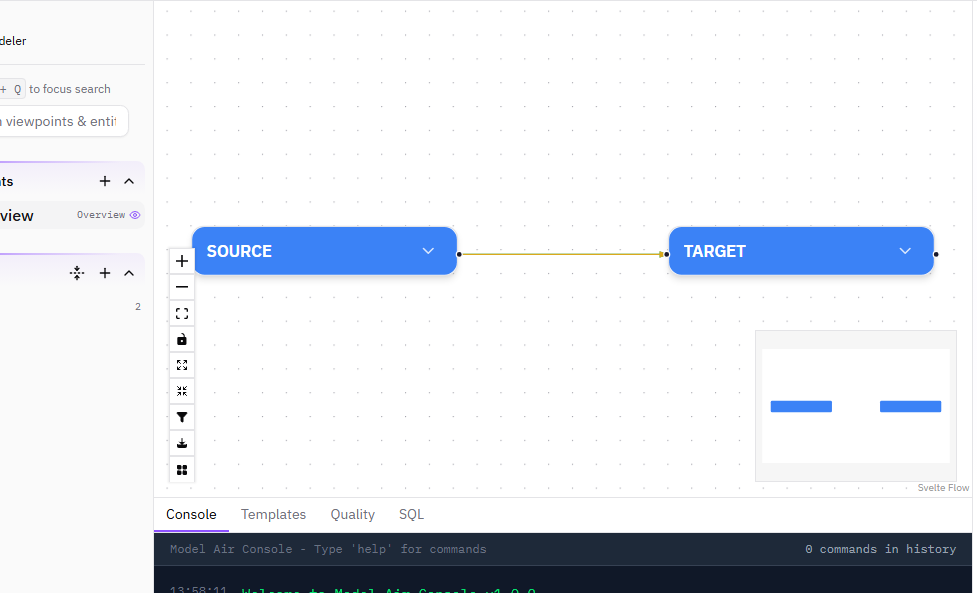Click right node block in minimap
The image size is (977, 593).
910,407
